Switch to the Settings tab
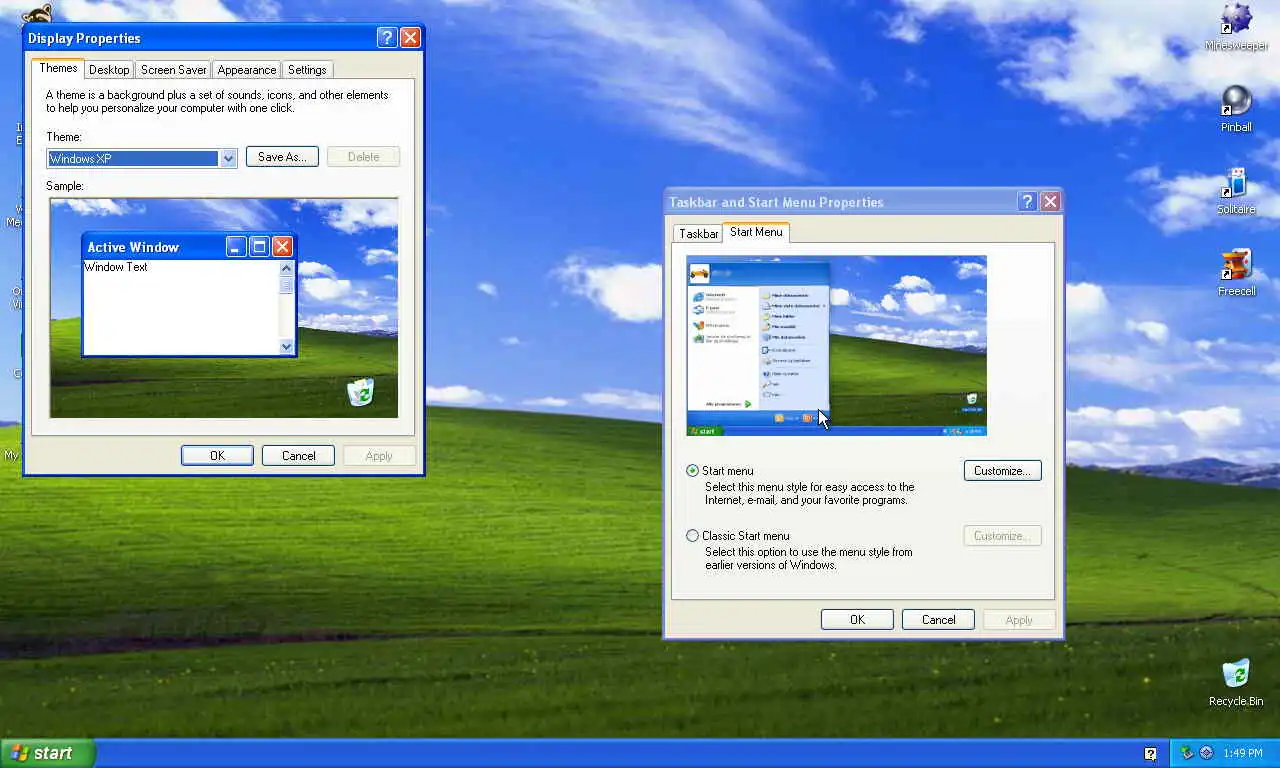 (307, 70)
